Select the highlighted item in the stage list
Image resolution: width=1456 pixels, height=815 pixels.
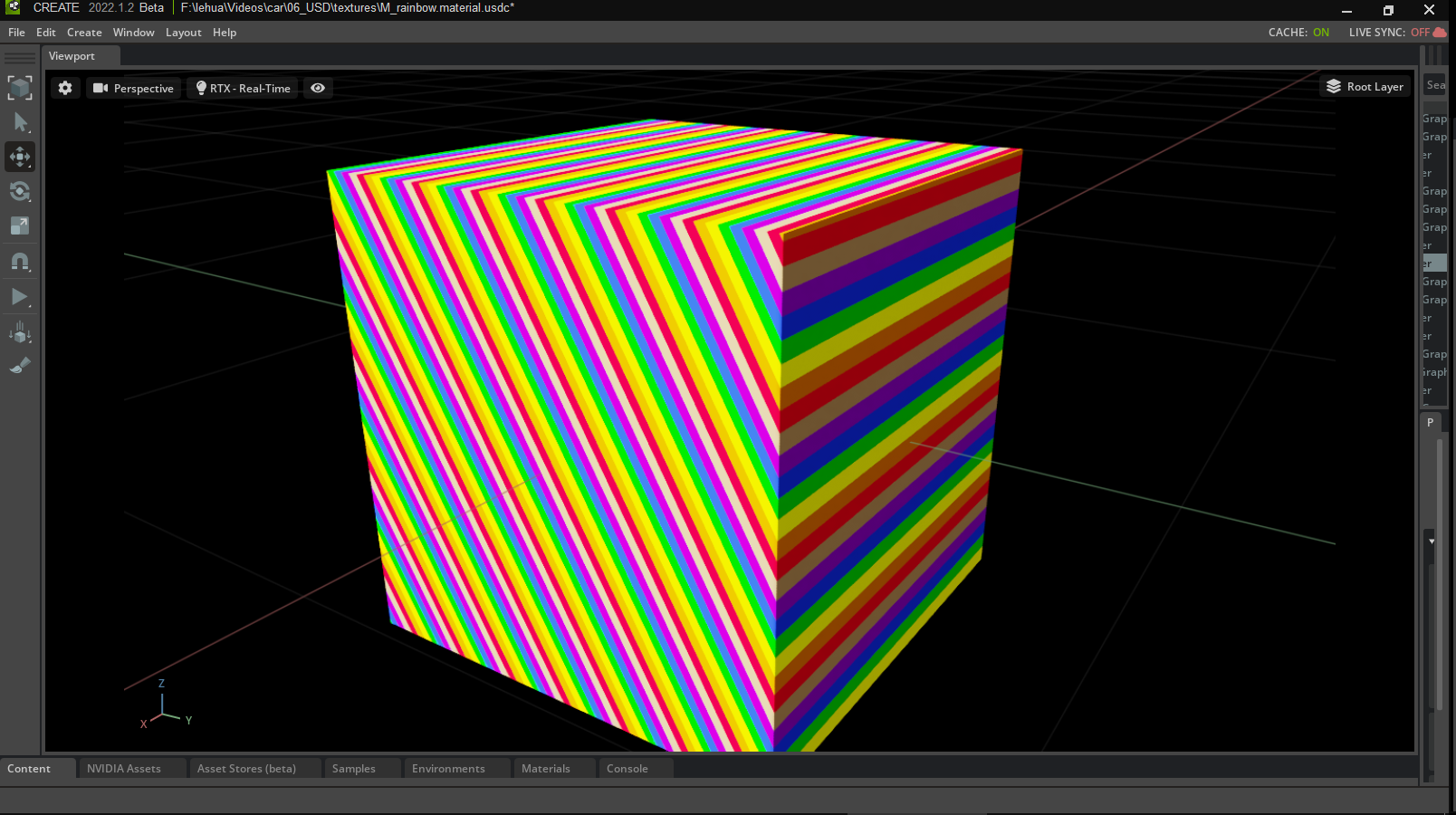pos(1436,263)
